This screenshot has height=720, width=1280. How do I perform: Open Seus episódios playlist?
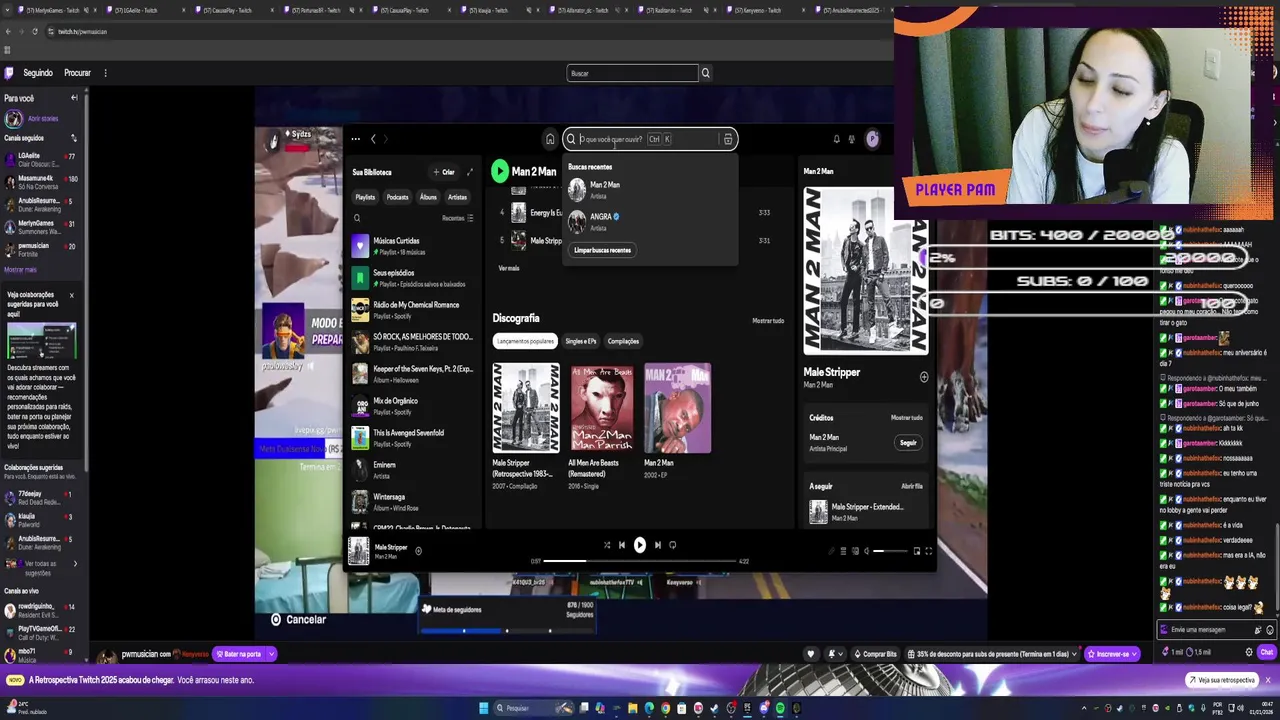tap(413, 277)
